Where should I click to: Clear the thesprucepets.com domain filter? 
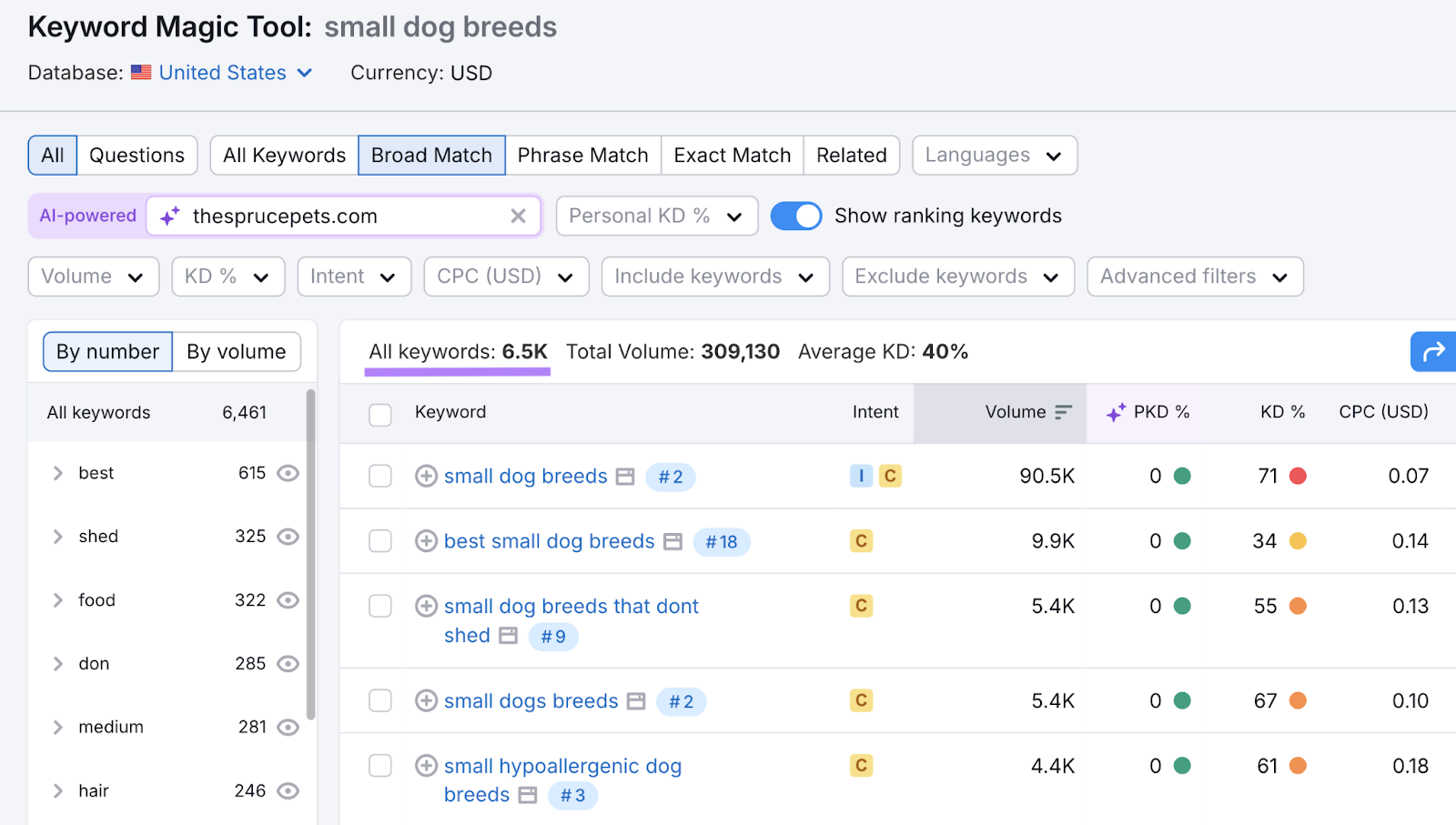(x=519, y=216)
